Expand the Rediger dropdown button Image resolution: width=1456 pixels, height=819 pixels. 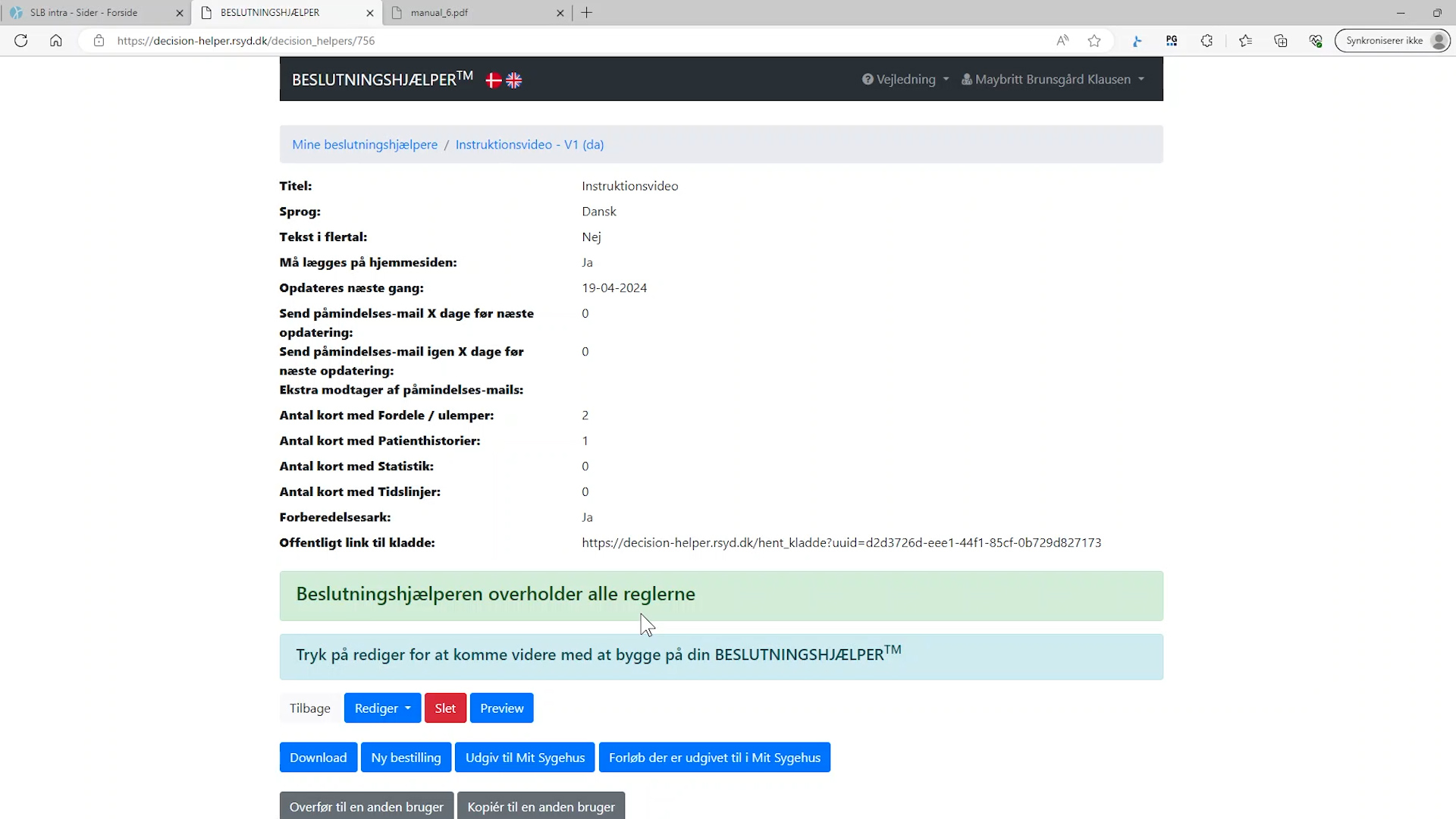pyautogui.click(x=382, y=708)
